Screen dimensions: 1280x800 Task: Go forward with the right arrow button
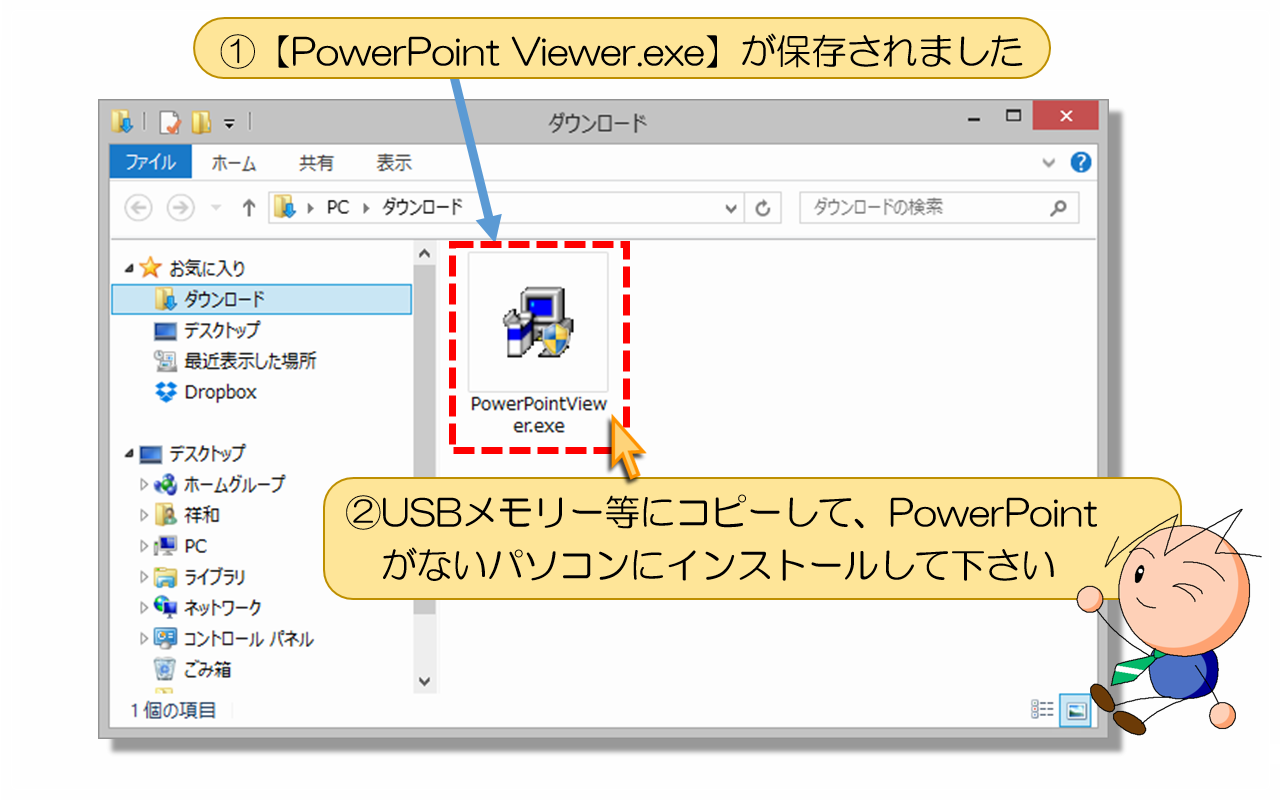click(180, 208)
